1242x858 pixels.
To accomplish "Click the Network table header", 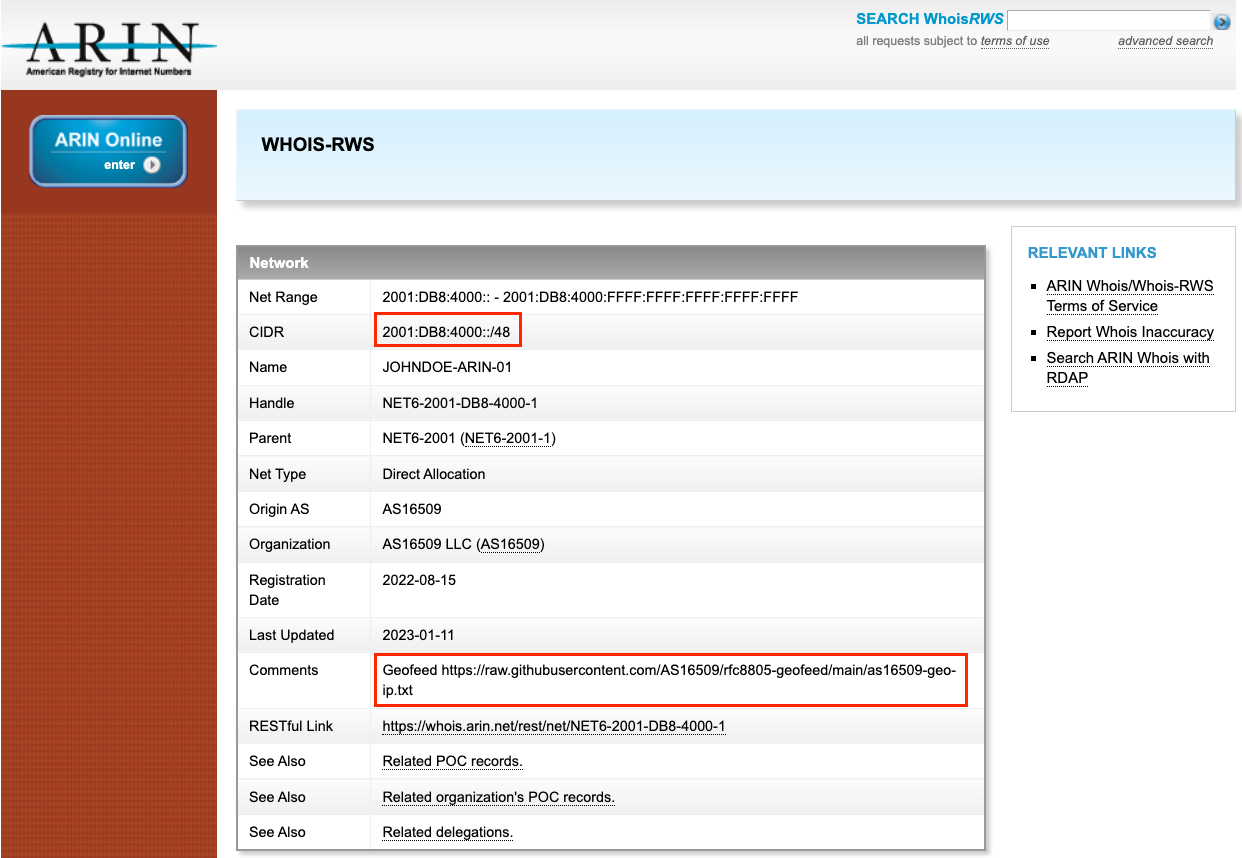I will pos(610,262).
